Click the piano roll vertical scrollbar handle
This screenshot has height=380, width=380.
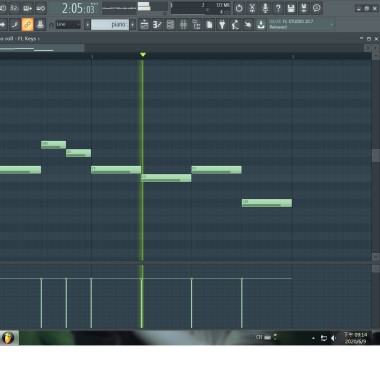(375, 156)
